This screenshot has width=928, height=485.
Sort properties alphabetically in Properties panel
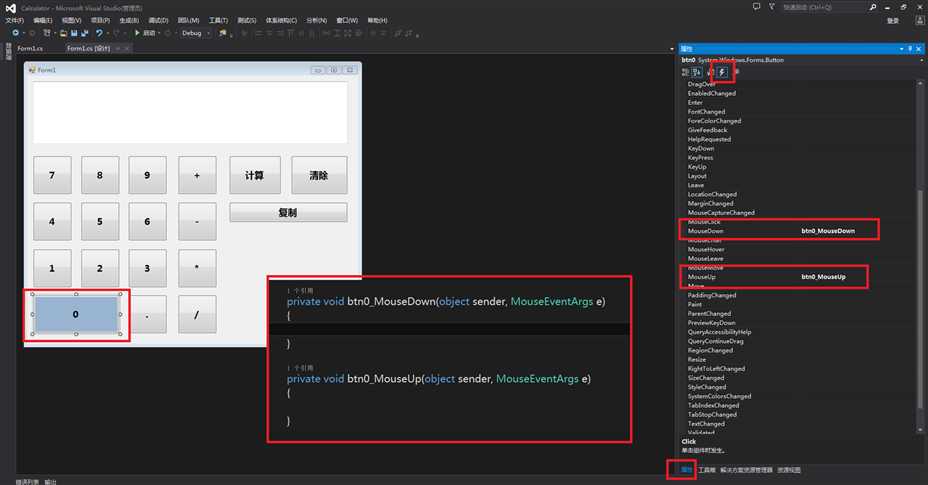697,72
